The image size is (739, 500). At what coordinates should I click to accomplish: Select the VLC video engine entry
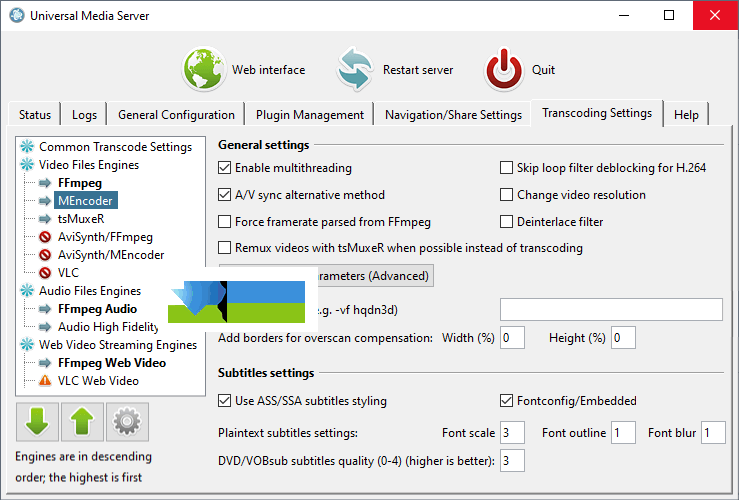click(x=68, y=272)
